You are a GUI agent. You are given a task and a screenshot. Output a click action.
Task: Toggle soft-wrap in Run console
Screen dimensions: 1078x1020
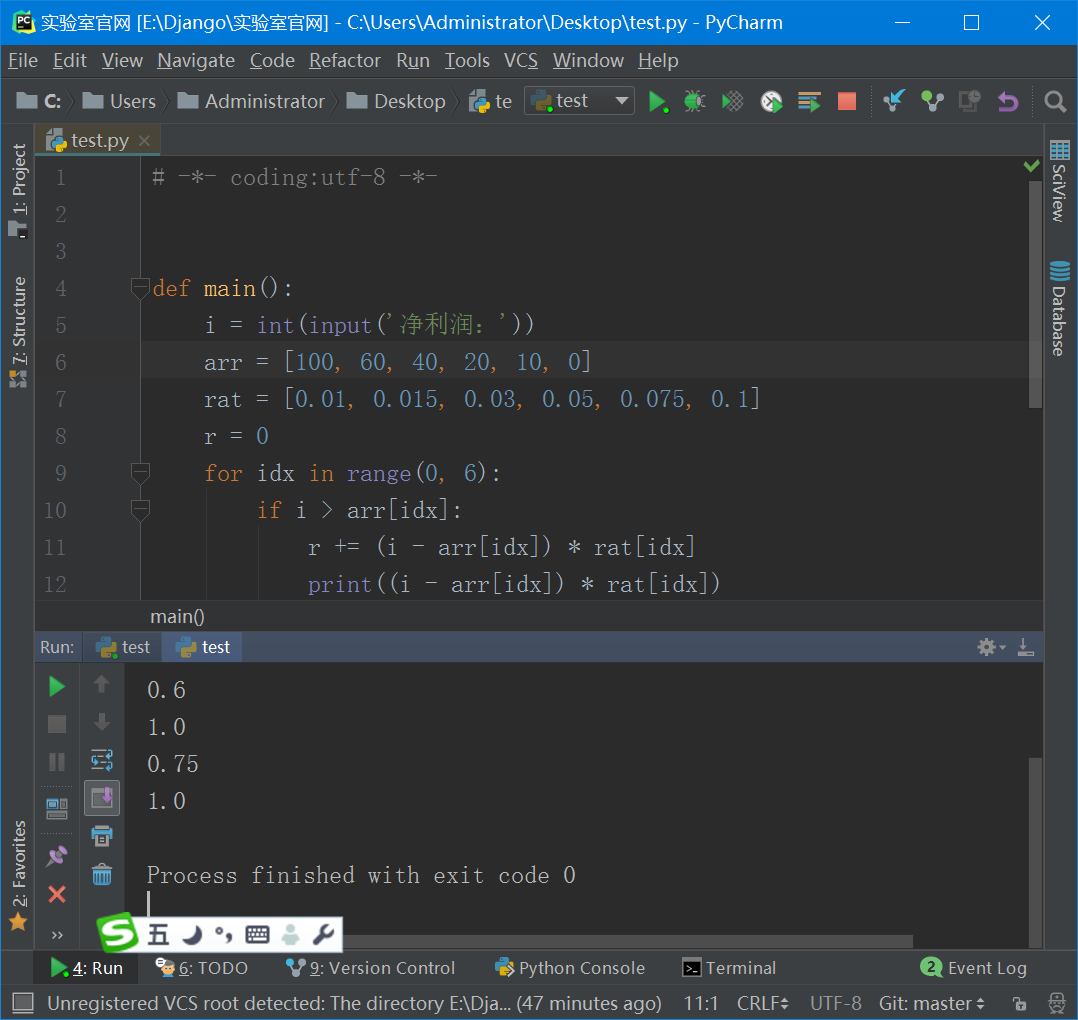pos(102,760)
